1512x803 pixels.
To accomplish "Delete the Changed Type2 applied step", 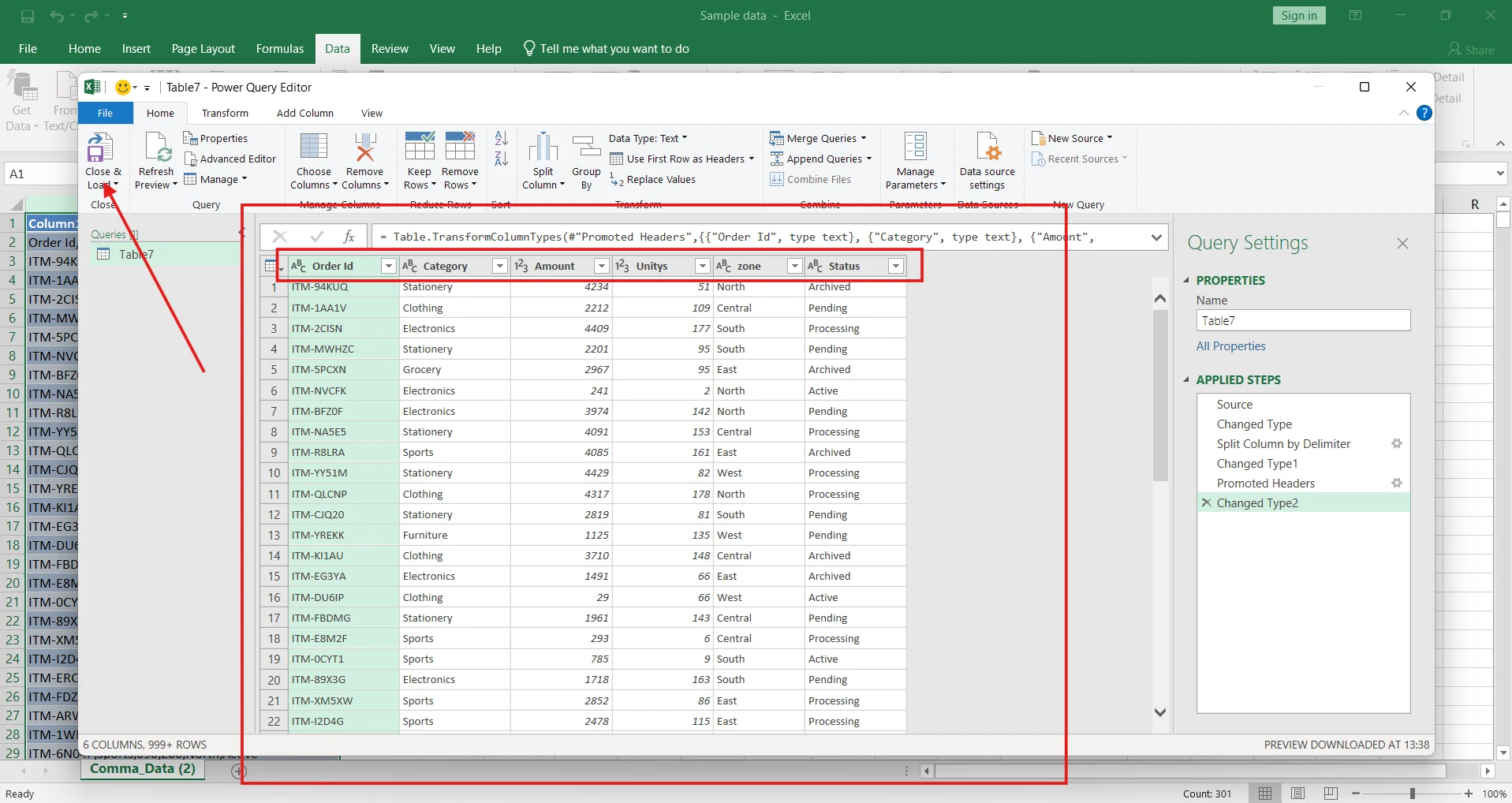I will tap(1206, 502).
